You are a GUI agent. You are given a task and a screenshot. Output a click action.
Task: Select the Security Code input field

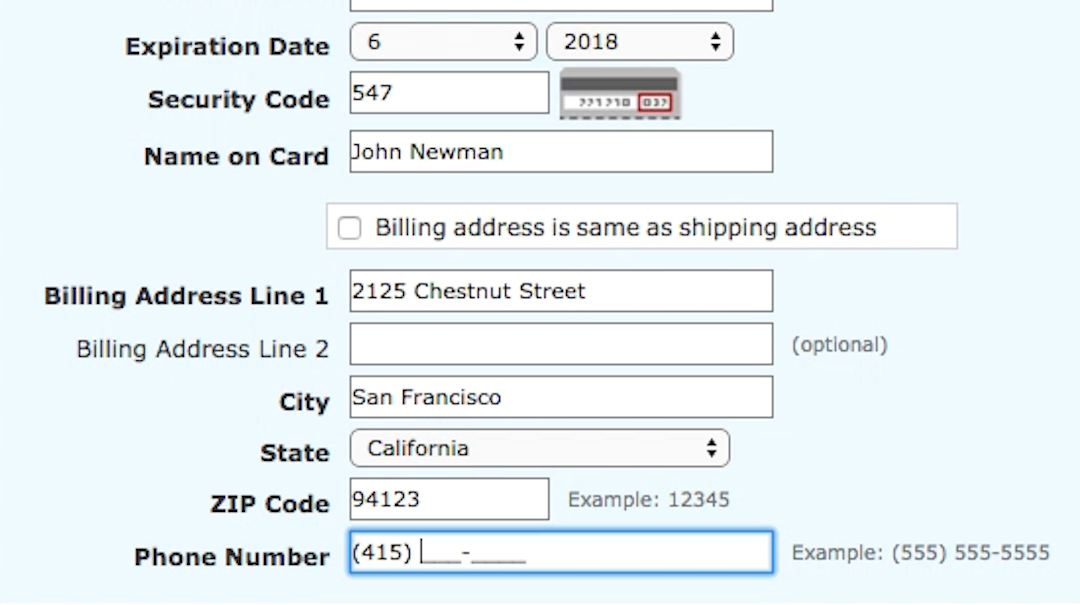click(448, 92)
